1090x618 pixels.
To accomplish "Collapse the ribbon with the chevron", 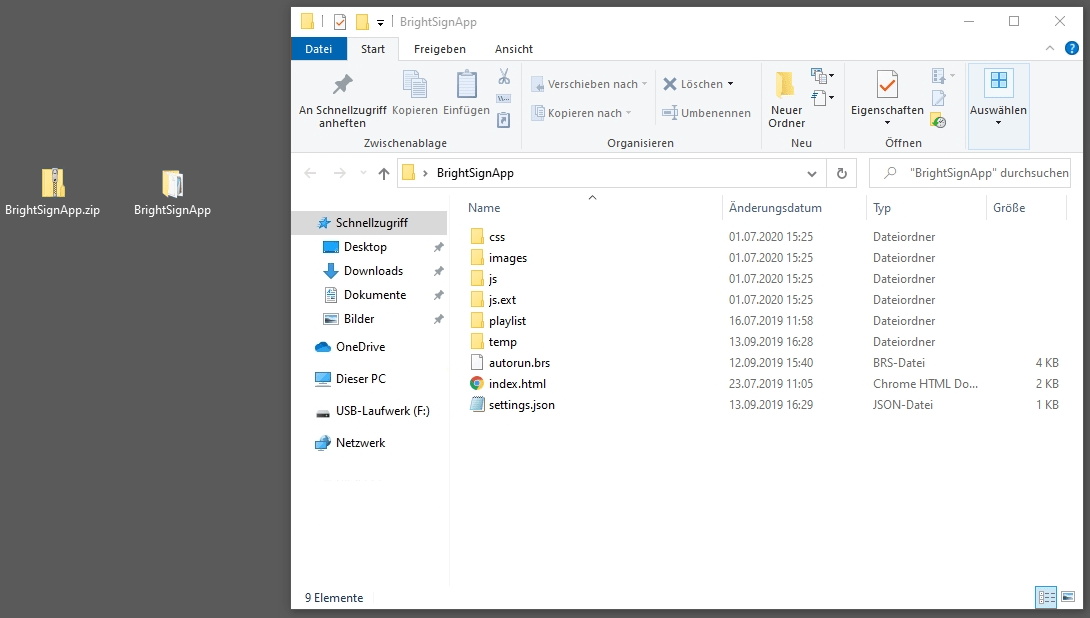I will click(x=1049, y=48).
